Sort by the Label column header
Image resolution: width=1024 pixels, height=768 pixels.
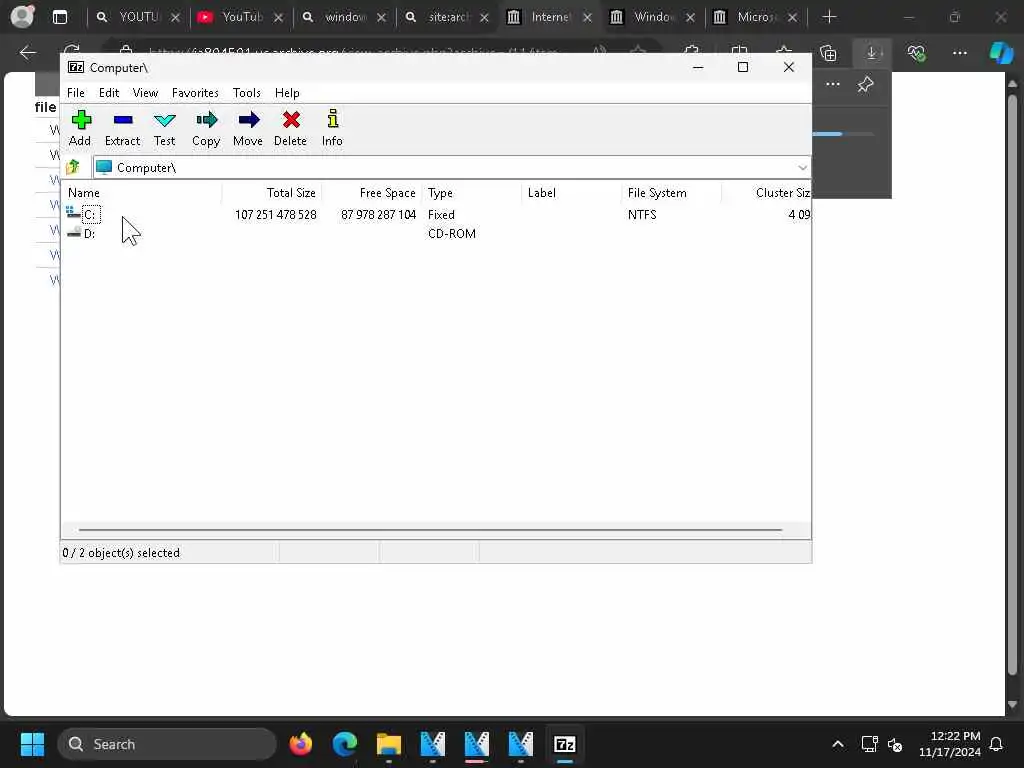click(571, 193)
